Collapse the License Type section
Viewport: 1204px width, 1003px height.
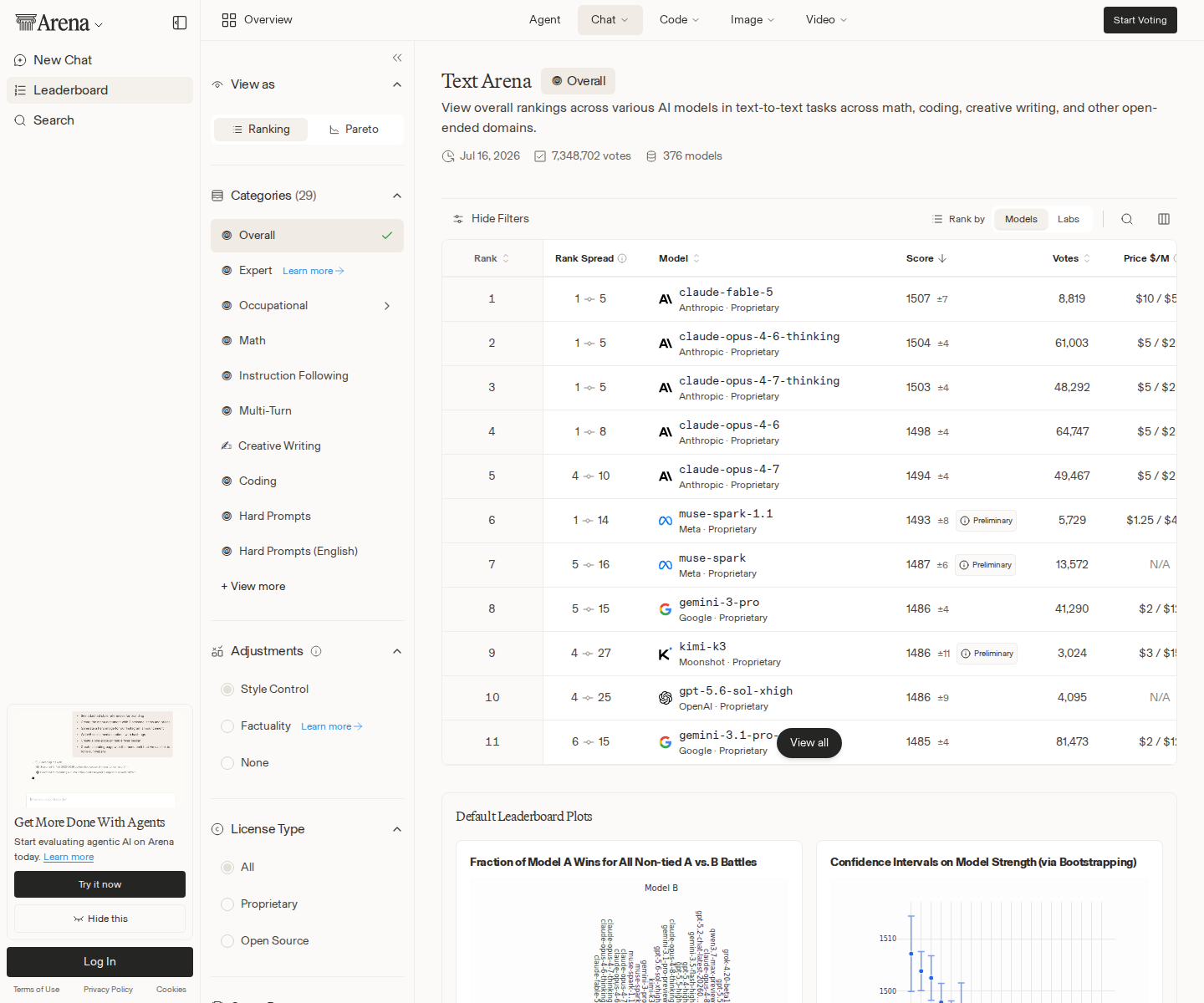click(397, 829)
